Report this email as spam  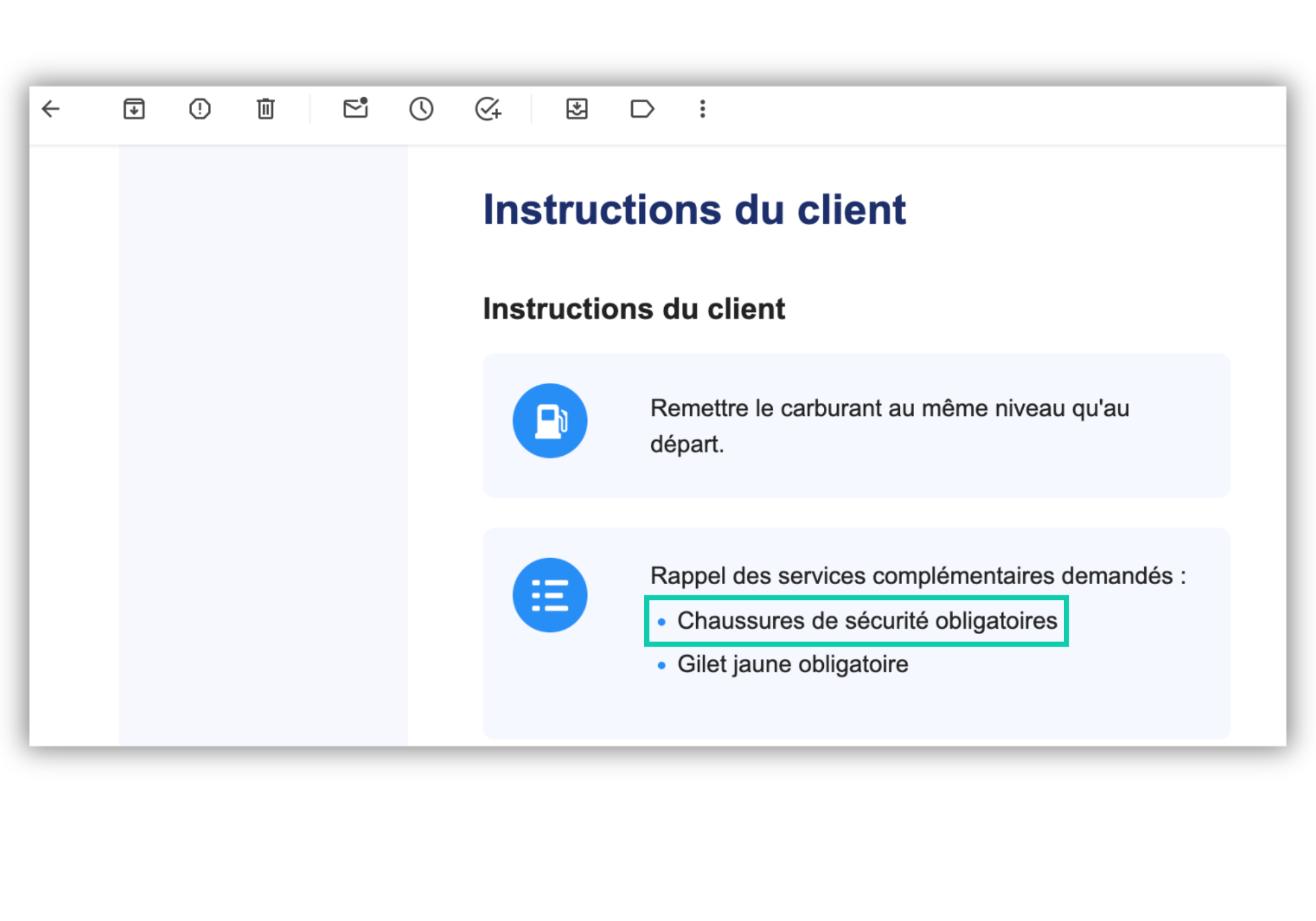200,109
